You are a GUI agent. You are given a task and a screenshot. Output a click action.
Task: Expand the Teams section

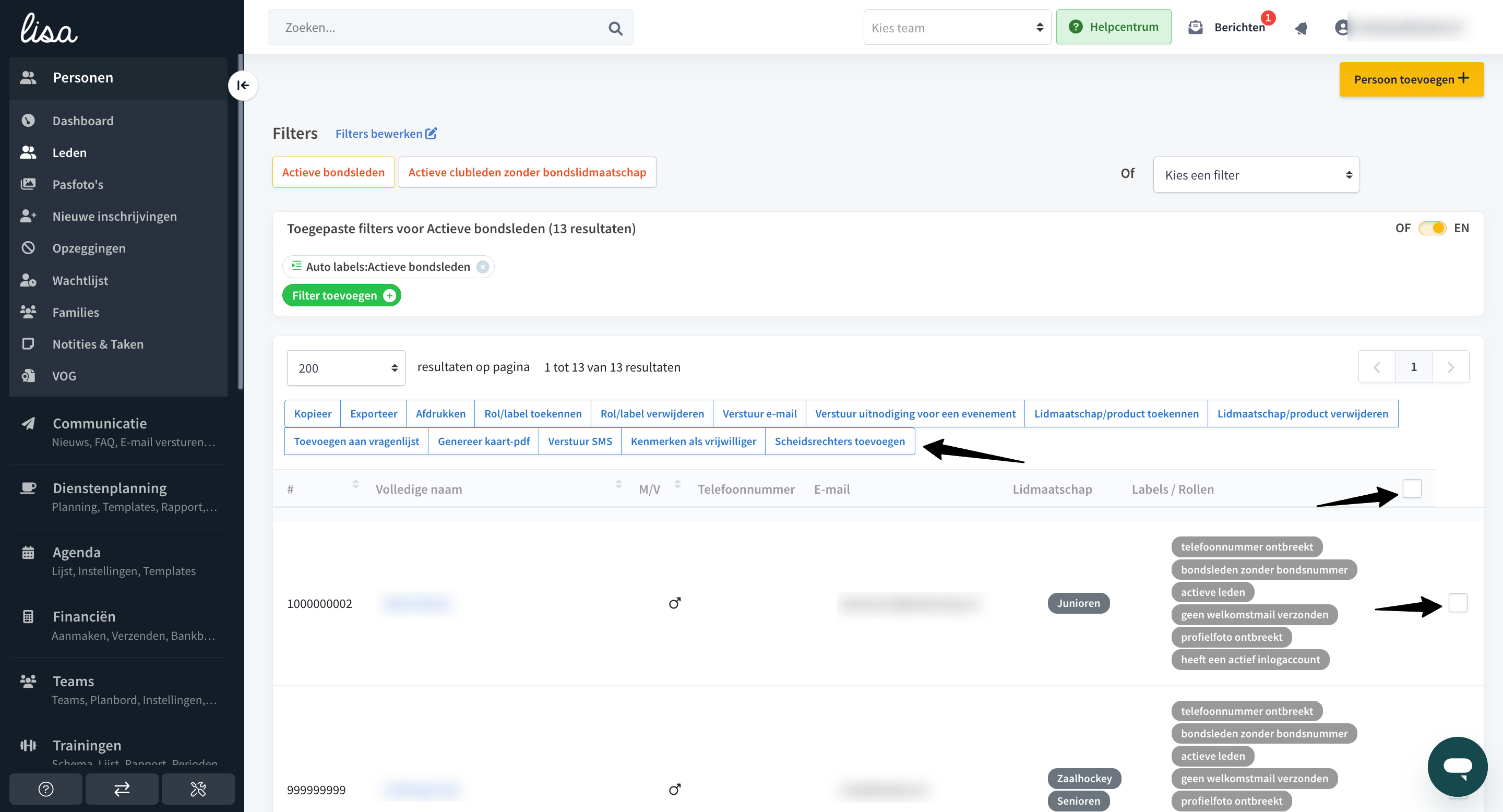click(118, 689)
